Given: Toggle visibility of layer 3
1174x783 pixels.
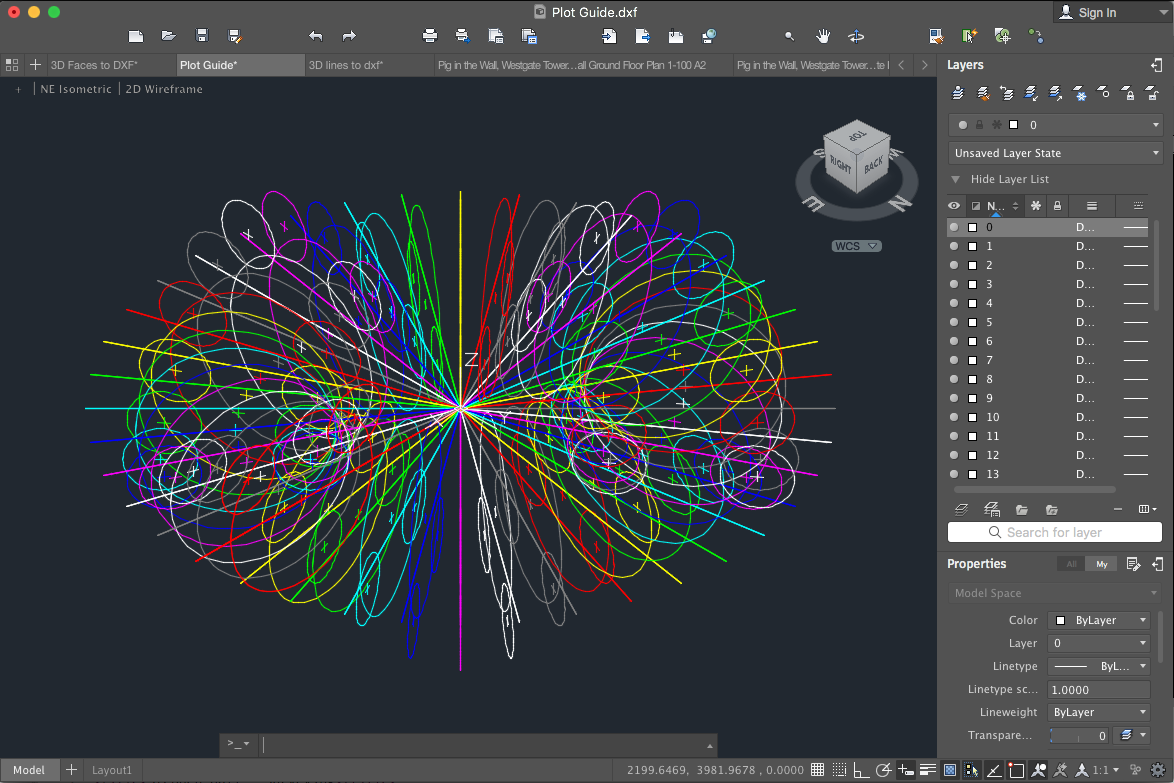Looking at the screenshot, I should pos(954,285).
